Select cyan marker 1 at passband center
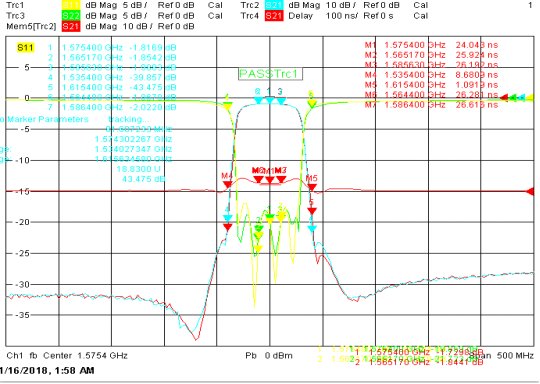This screenshot has width=540, height=384. click(x=270, y=100)
